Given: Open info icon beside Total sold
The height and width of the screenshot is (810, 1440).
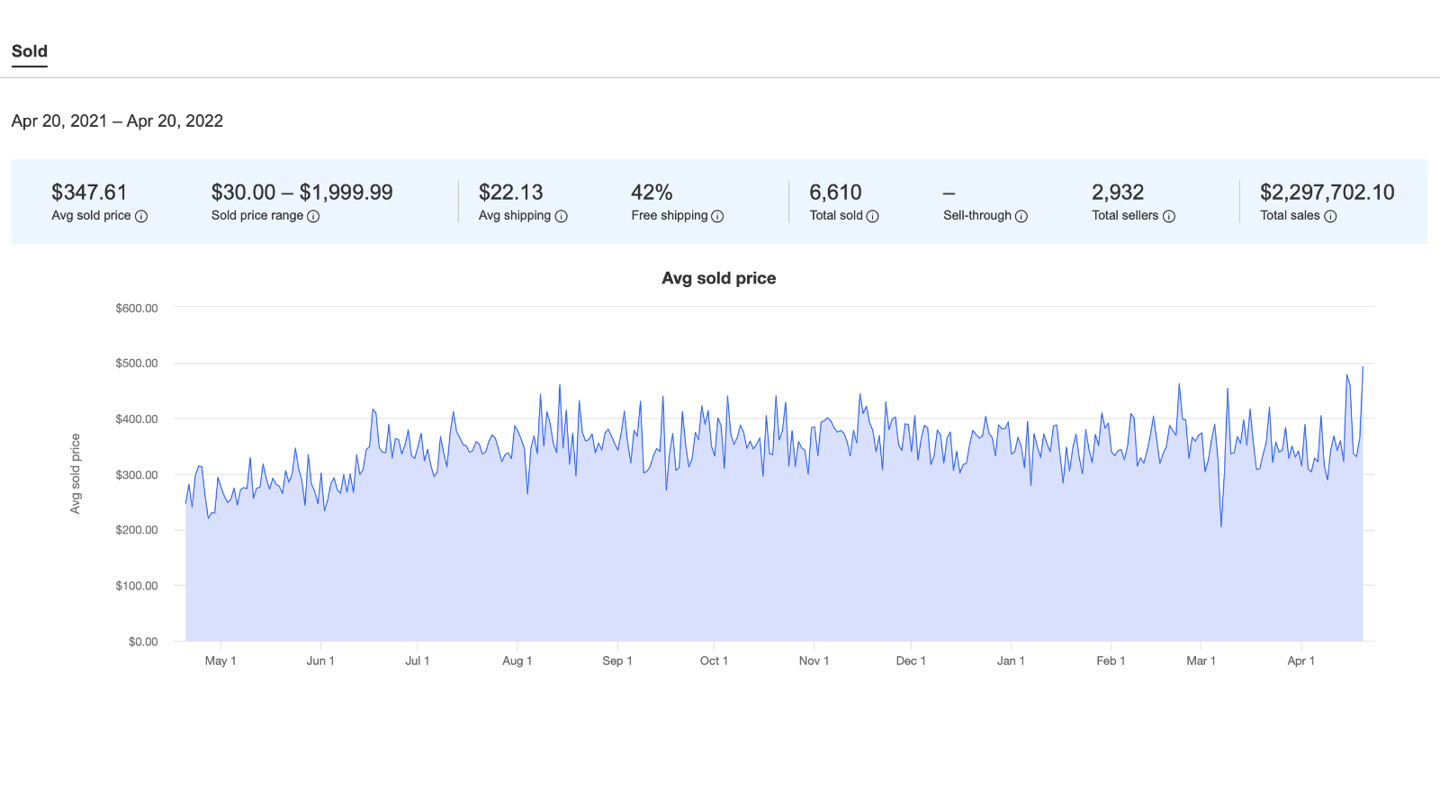Looking at the screenshot, I should coord(872,216).
